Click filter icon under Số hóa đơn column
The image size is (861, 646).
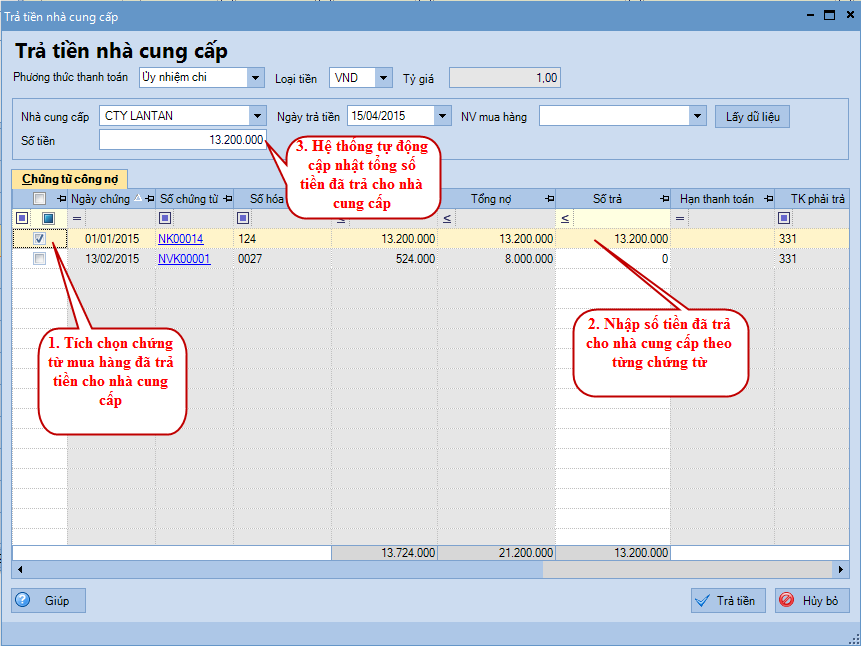click(243, 218)
